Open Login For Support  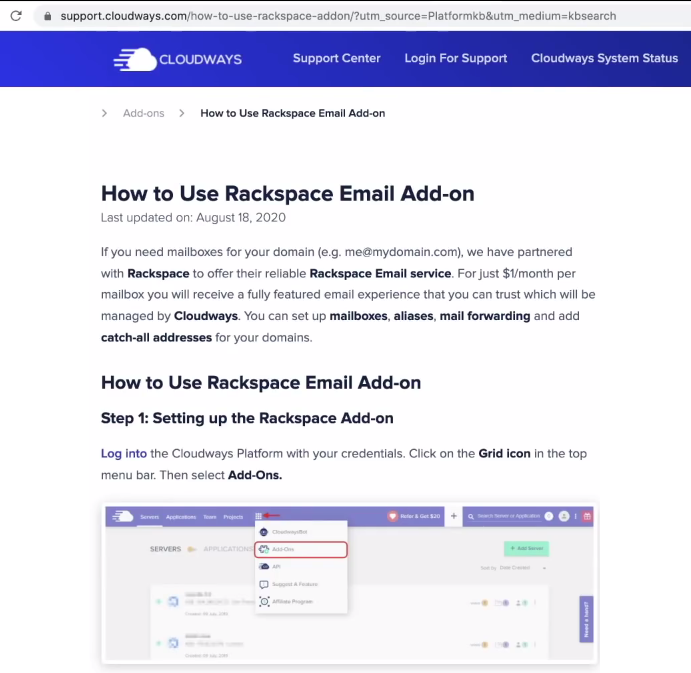pos(456,58)
